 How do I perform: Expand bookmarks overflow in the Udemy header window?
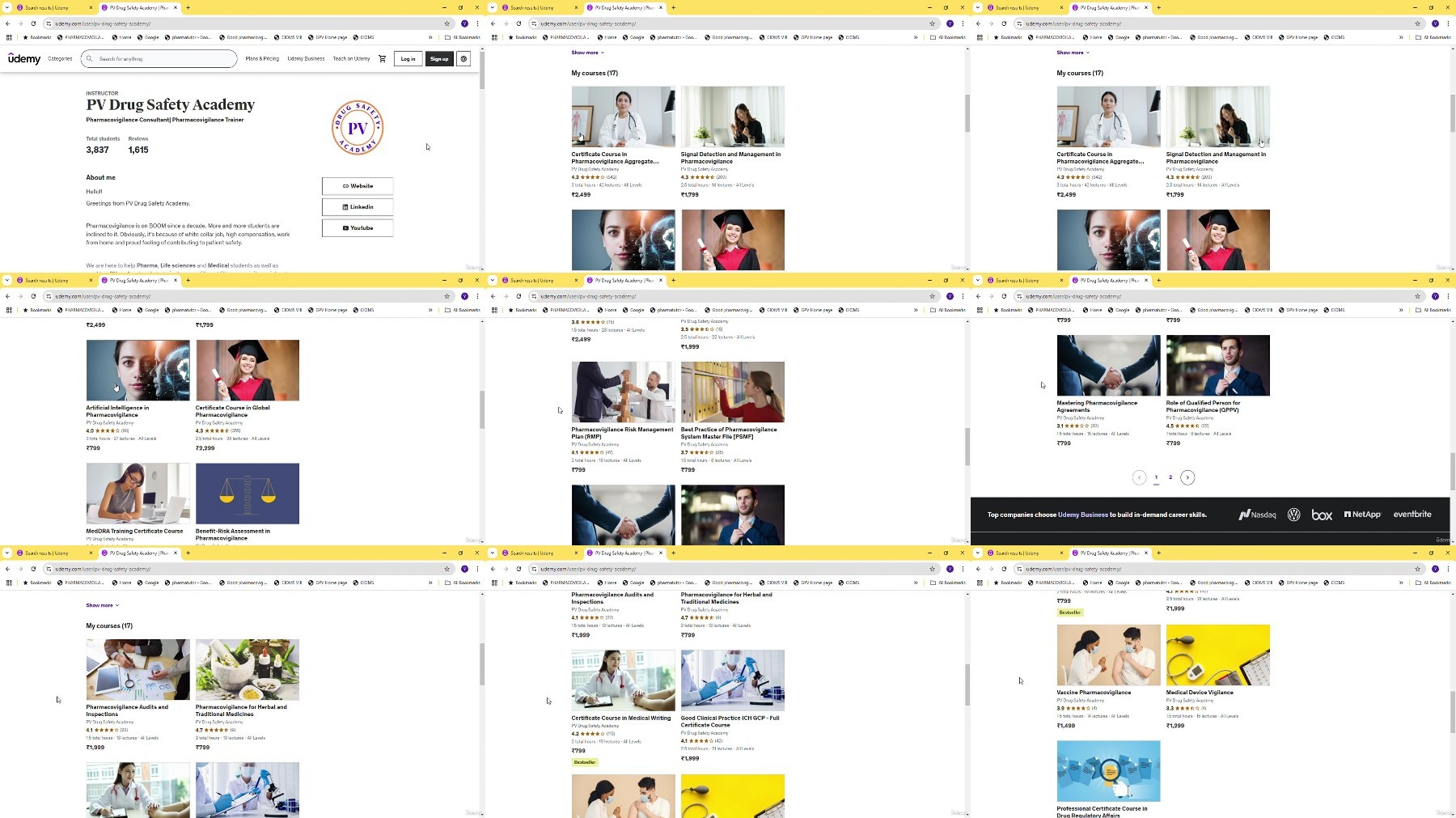point(430,37)
